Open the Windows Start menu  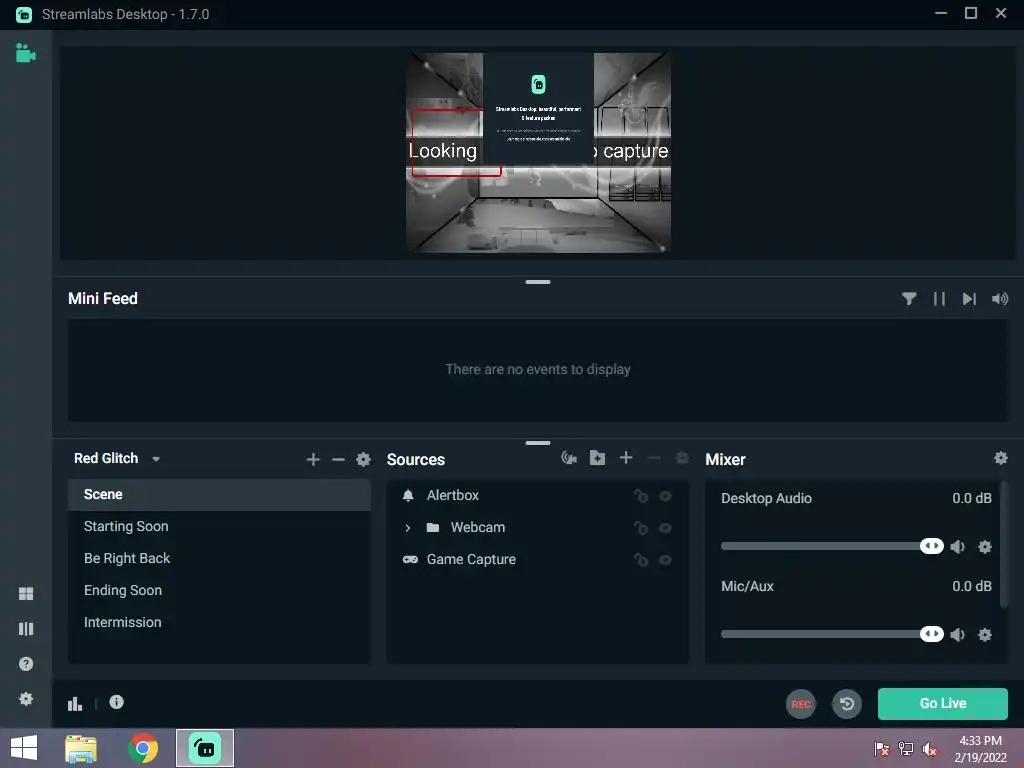(x=24, y=748)
